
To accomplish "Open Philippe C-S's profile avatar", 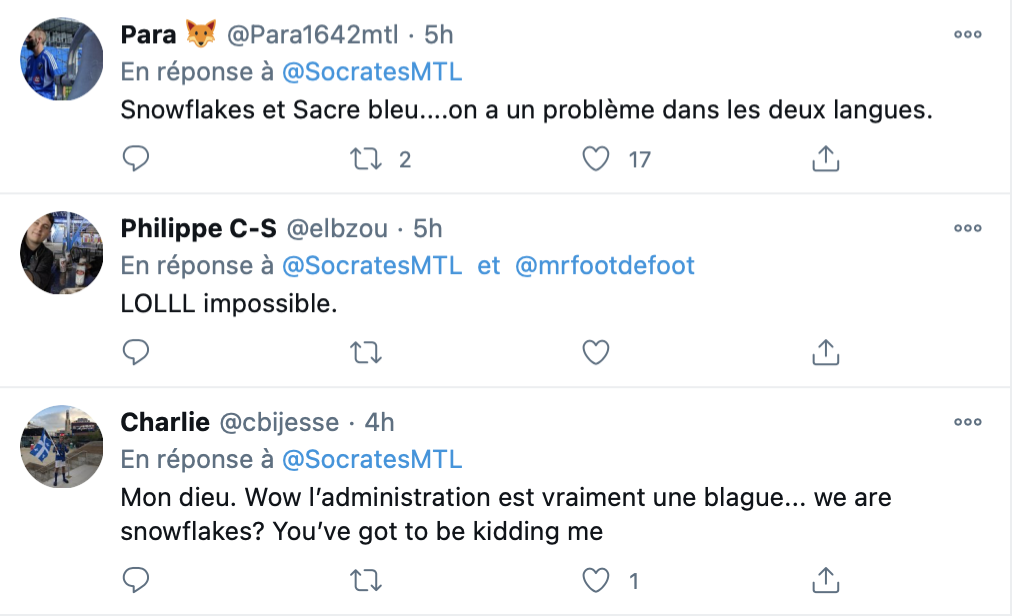I will click(62, 253).
